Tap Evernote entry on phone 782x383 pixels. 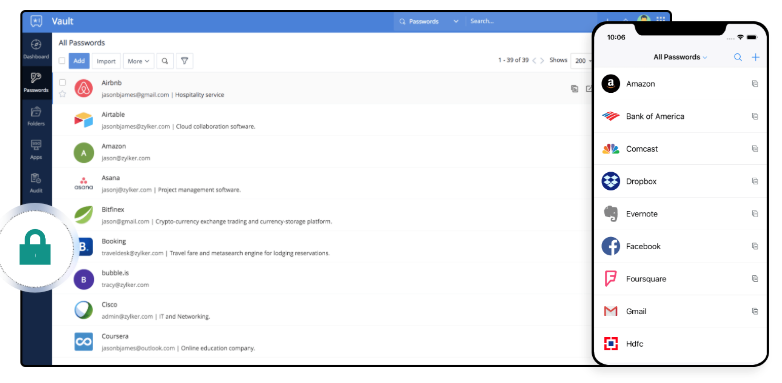pos(681,213)
